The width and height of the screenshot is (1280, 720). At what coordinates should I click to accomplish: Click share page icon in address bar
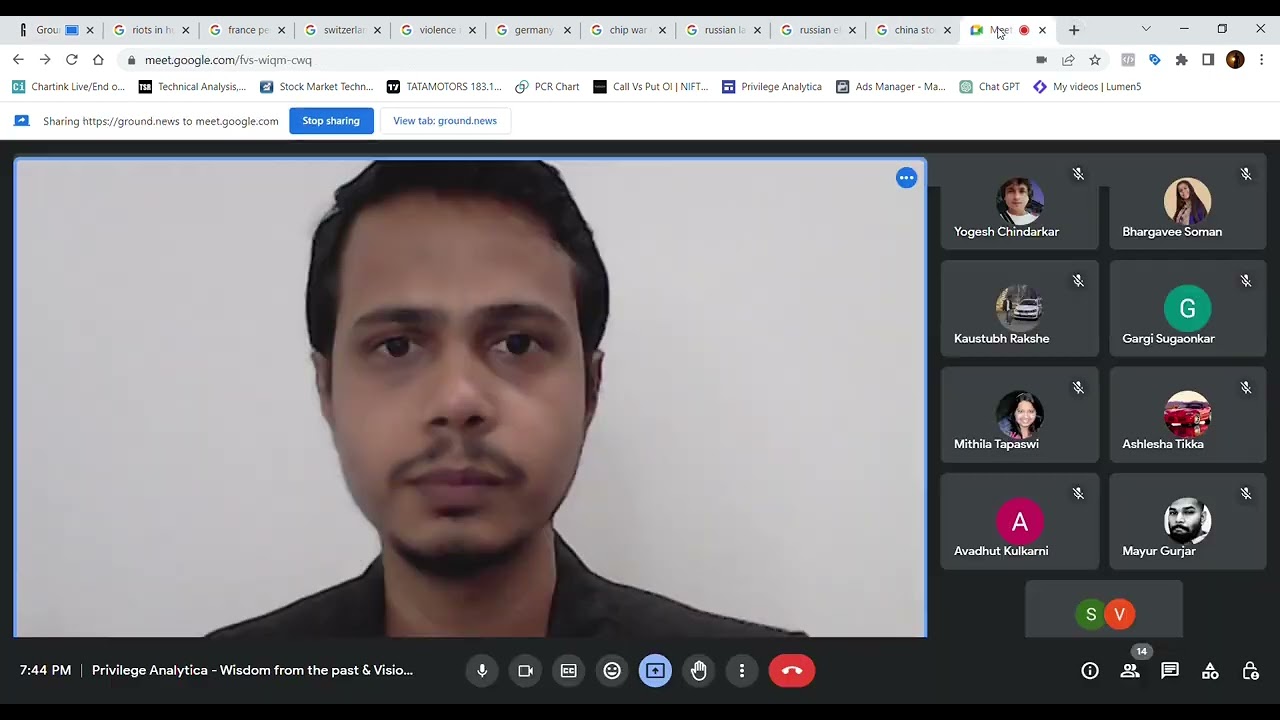[1068, 60]
